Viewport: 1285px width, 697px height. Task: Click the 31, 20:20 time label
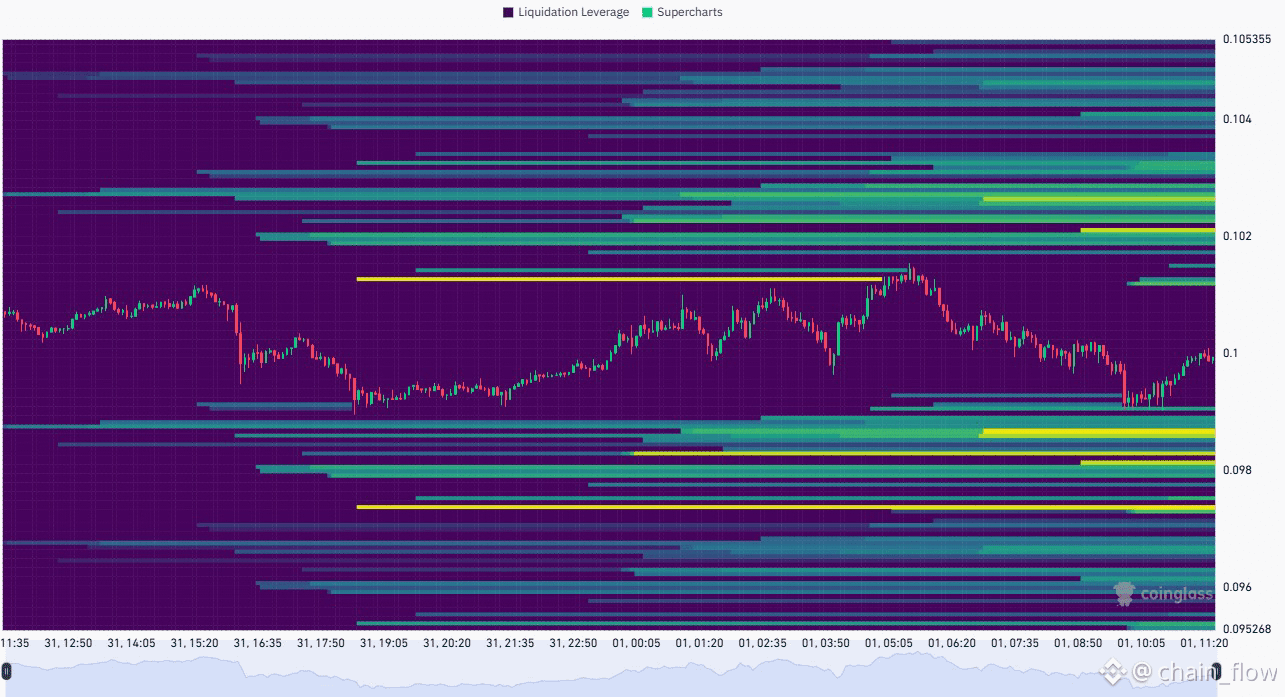point(447,643)
